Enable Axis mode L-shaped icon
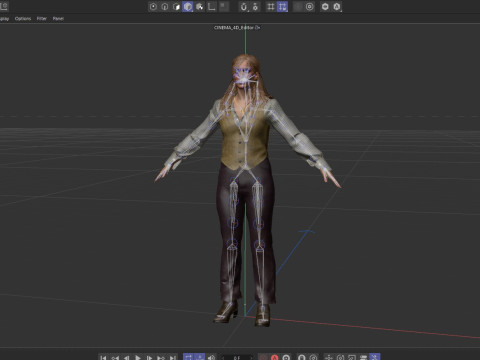 point(211,7)
